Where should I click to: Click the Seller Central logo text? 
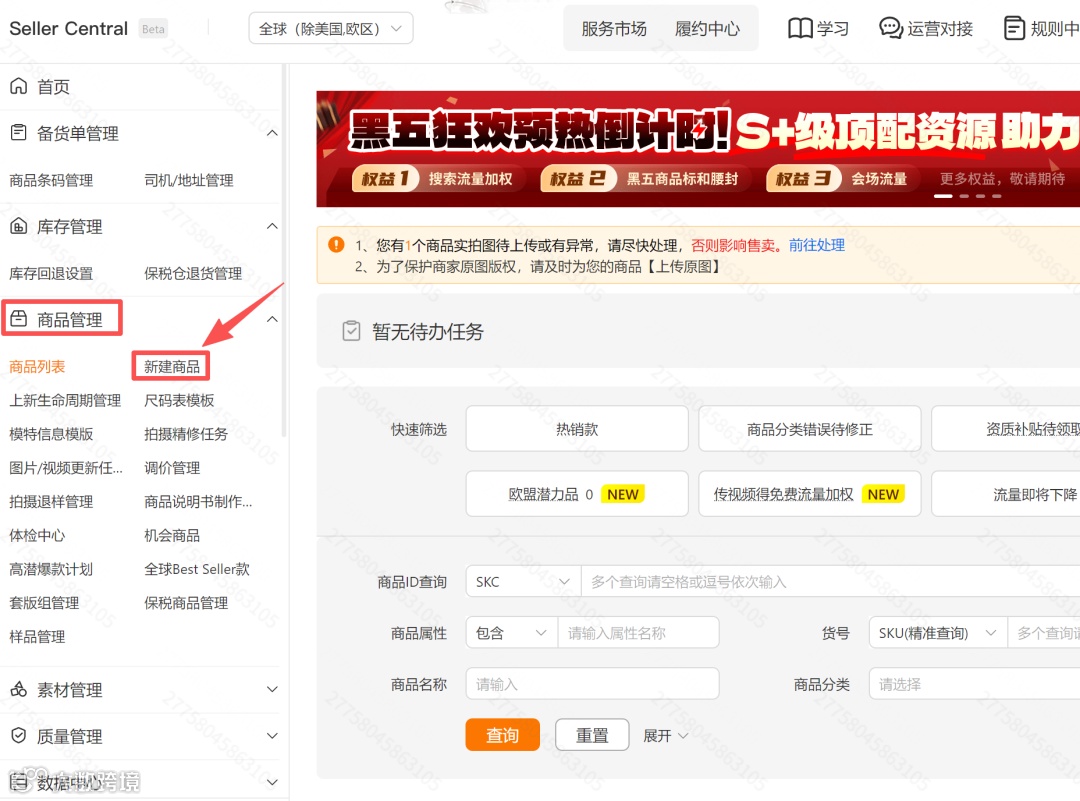68,29
